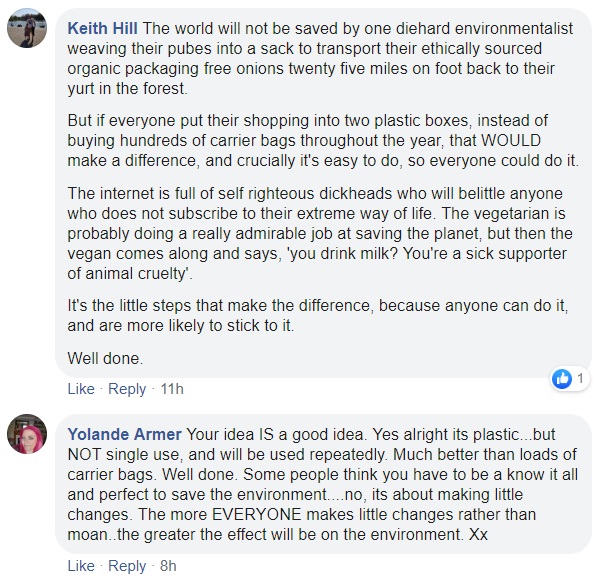Click the paragraph starting 'The world will not'
This screenshot has height=578, width=602.
320,59
